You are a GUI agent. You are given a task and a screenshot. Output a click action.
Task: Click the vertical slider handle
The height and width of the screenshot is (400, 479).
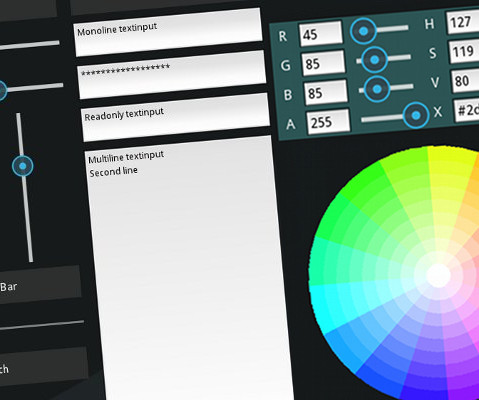click(23, 166)
